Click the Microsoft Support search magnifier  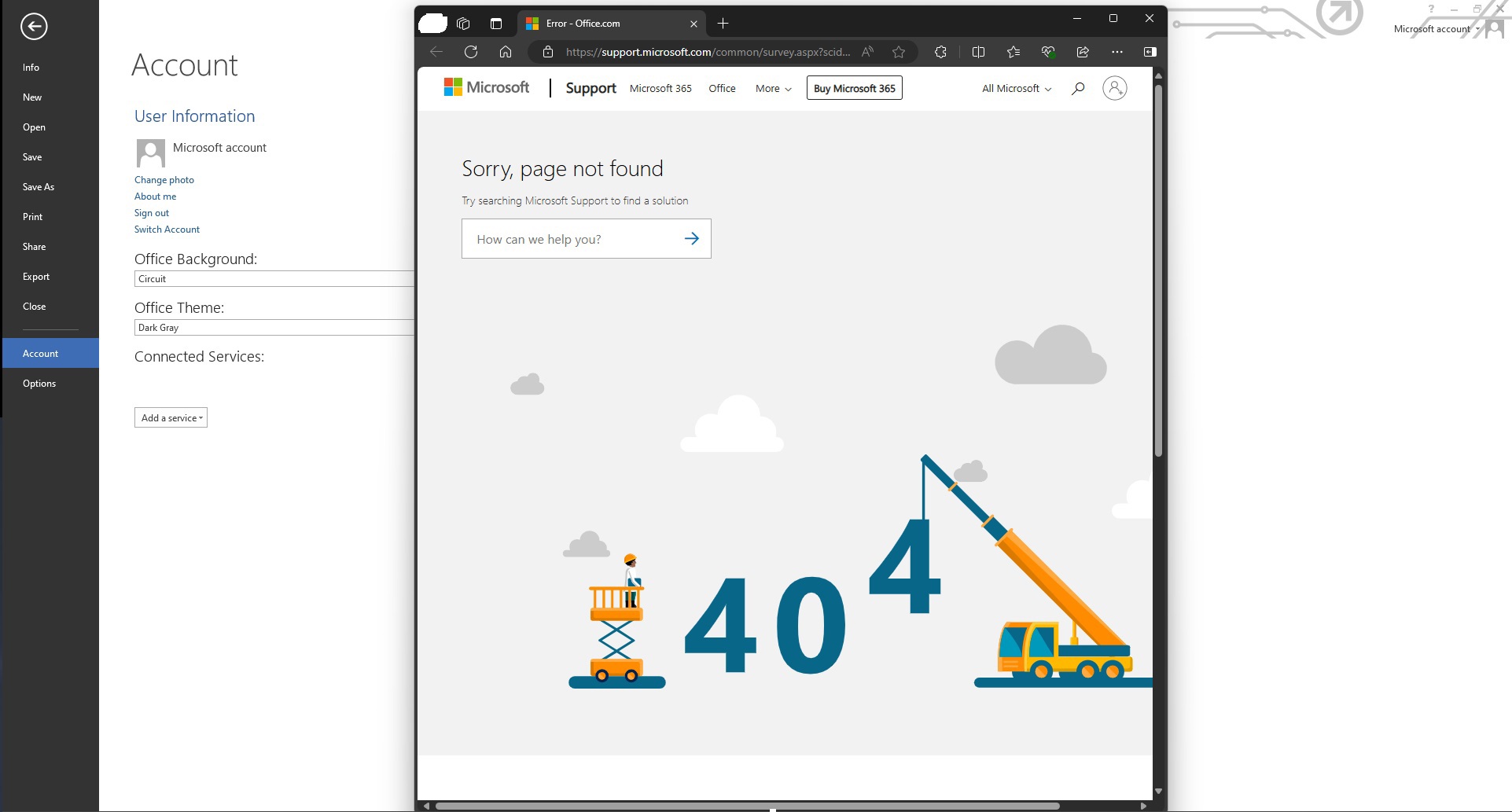point(1078,88)
